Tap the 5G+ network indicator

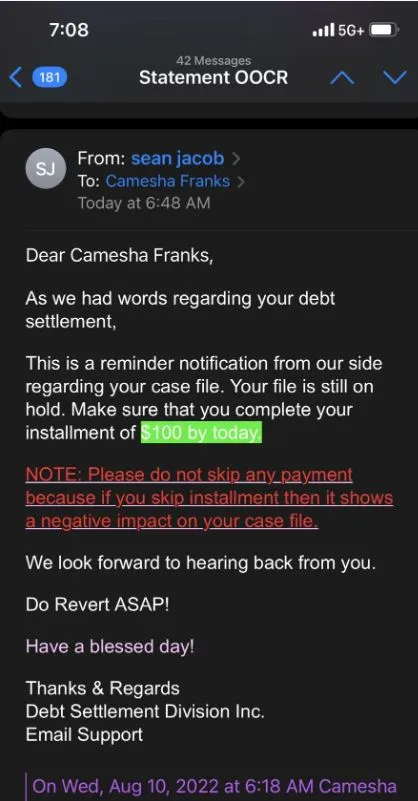352,30
